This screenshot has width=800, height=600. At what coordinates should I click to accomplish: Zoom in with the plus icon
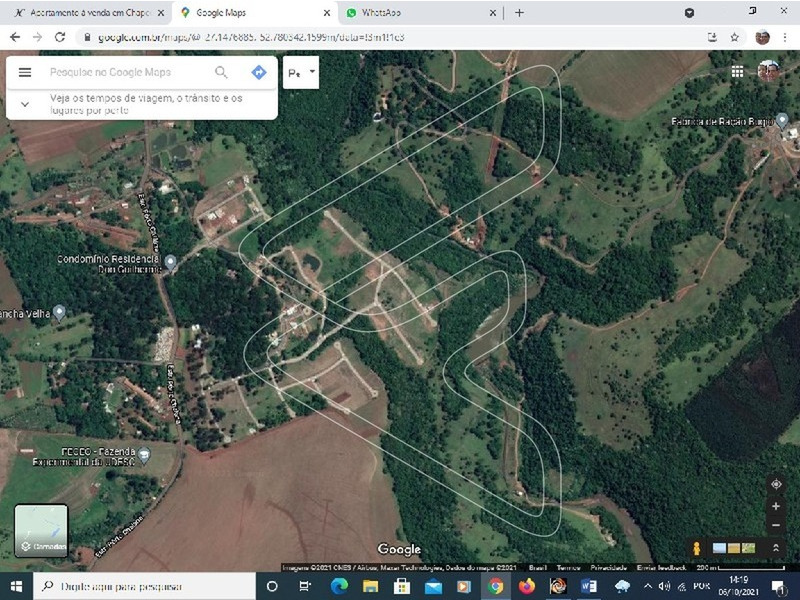pos(776,507)
